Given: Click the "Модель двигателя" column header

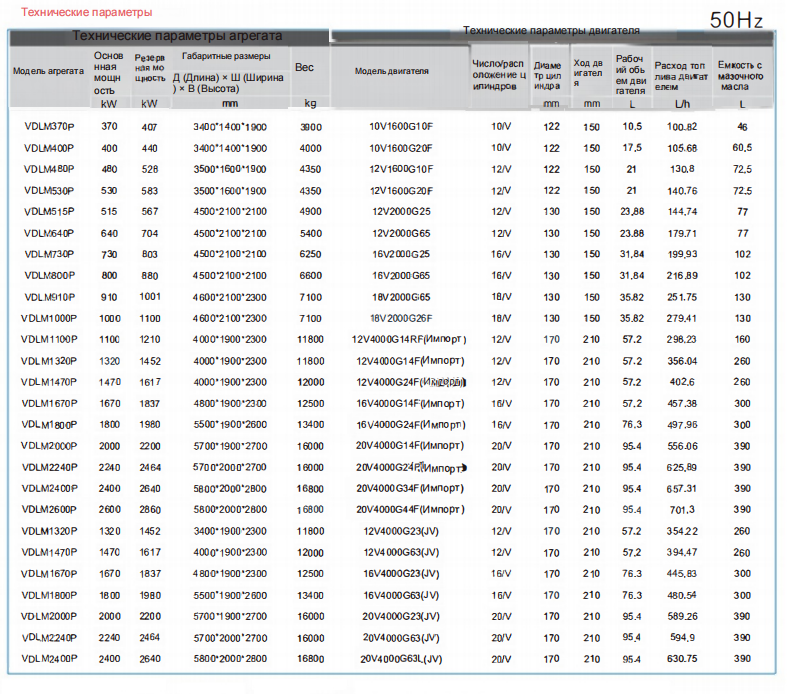Looking at the screenshot, I should point(392,71).
